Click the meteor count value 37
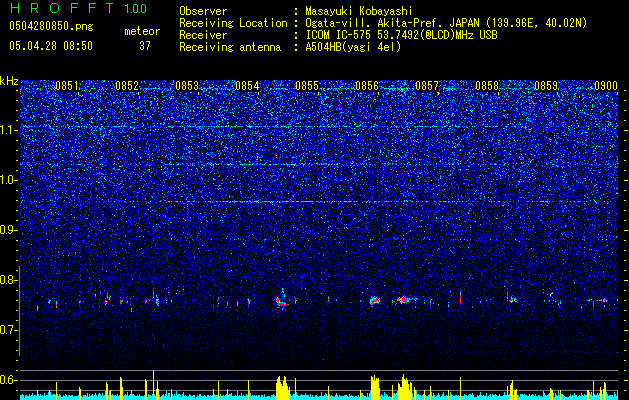This screenshot has width=629, height=400. 145,46
